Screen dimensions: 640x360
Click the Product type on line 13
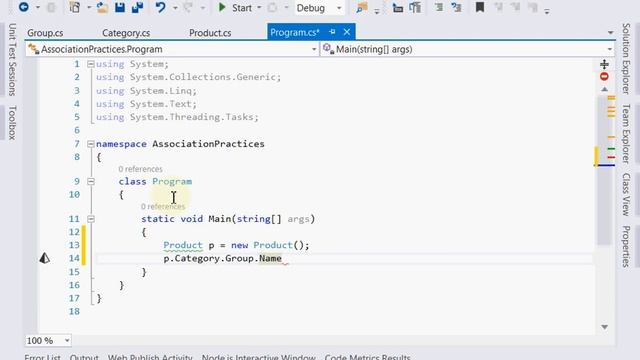click(x=183, y=245)
